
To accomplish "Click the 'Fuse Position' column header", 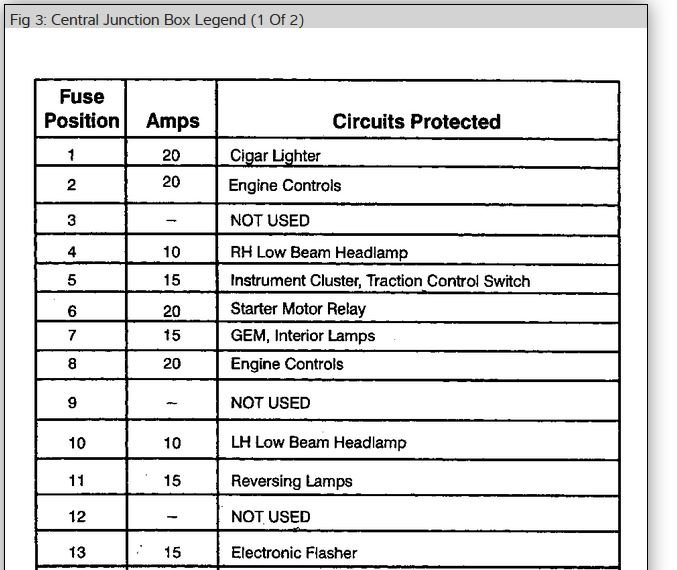I will click(x=82, y=109).
